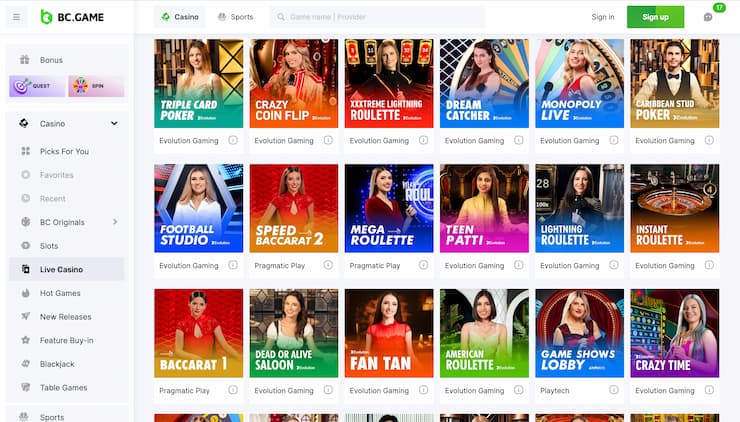Click Playtech provider under Game Shows Lobby

click(555, 390)
